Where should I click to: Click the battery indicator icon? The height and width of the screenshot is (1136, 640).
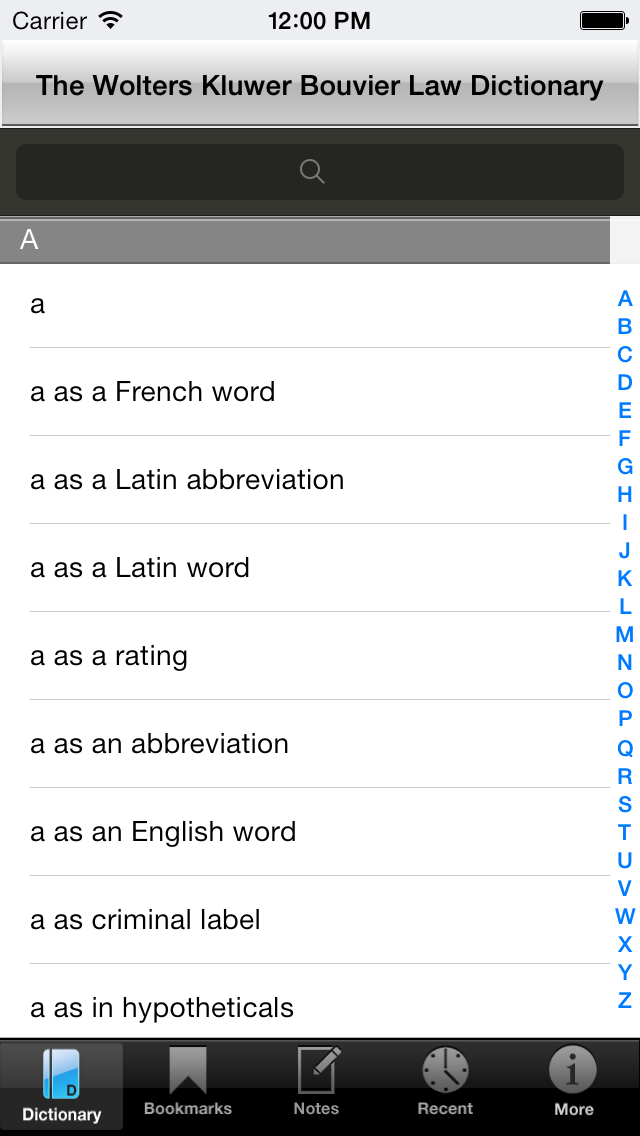coord(603,20)
